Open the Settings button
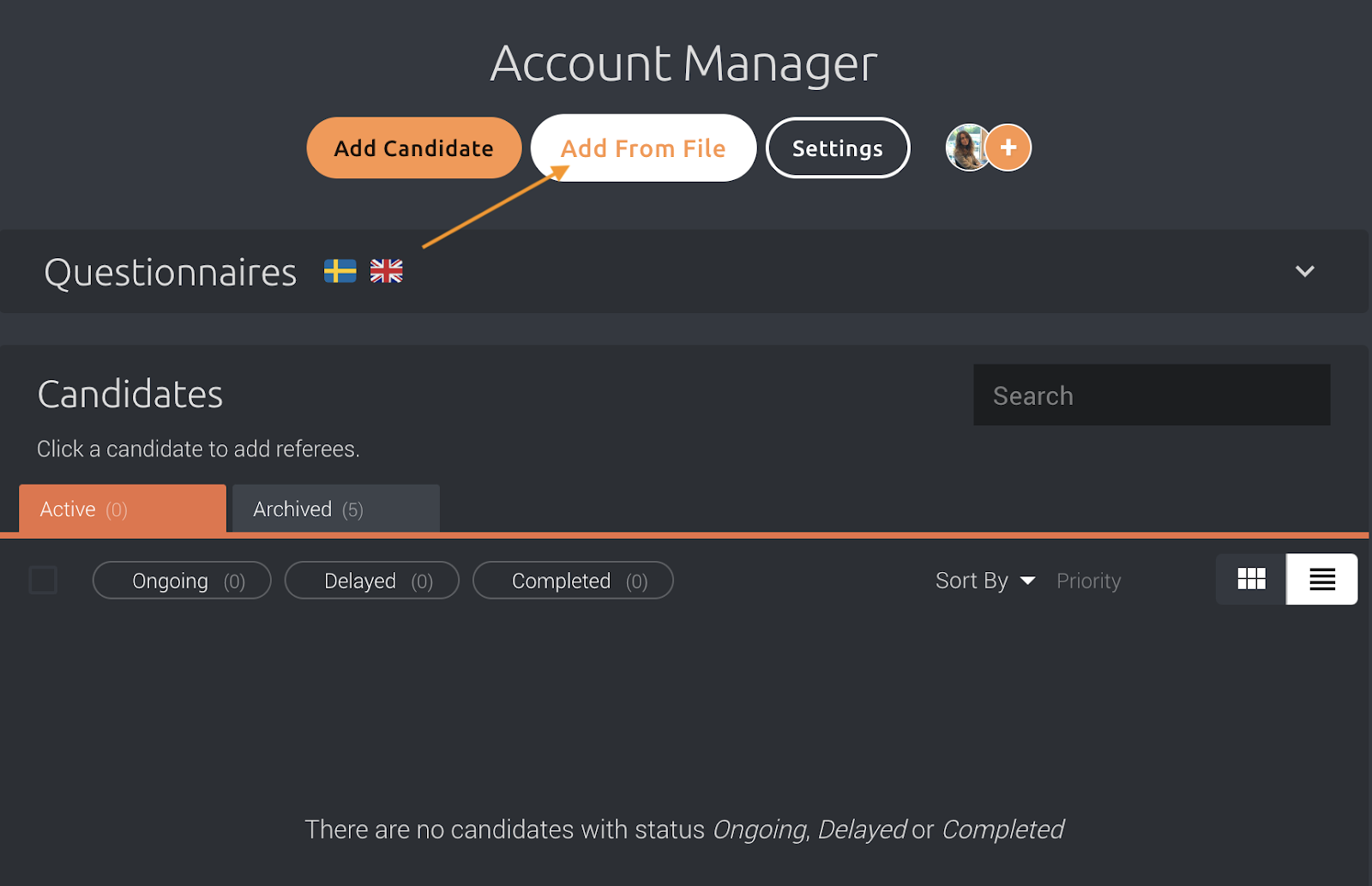 pos(838,148)
